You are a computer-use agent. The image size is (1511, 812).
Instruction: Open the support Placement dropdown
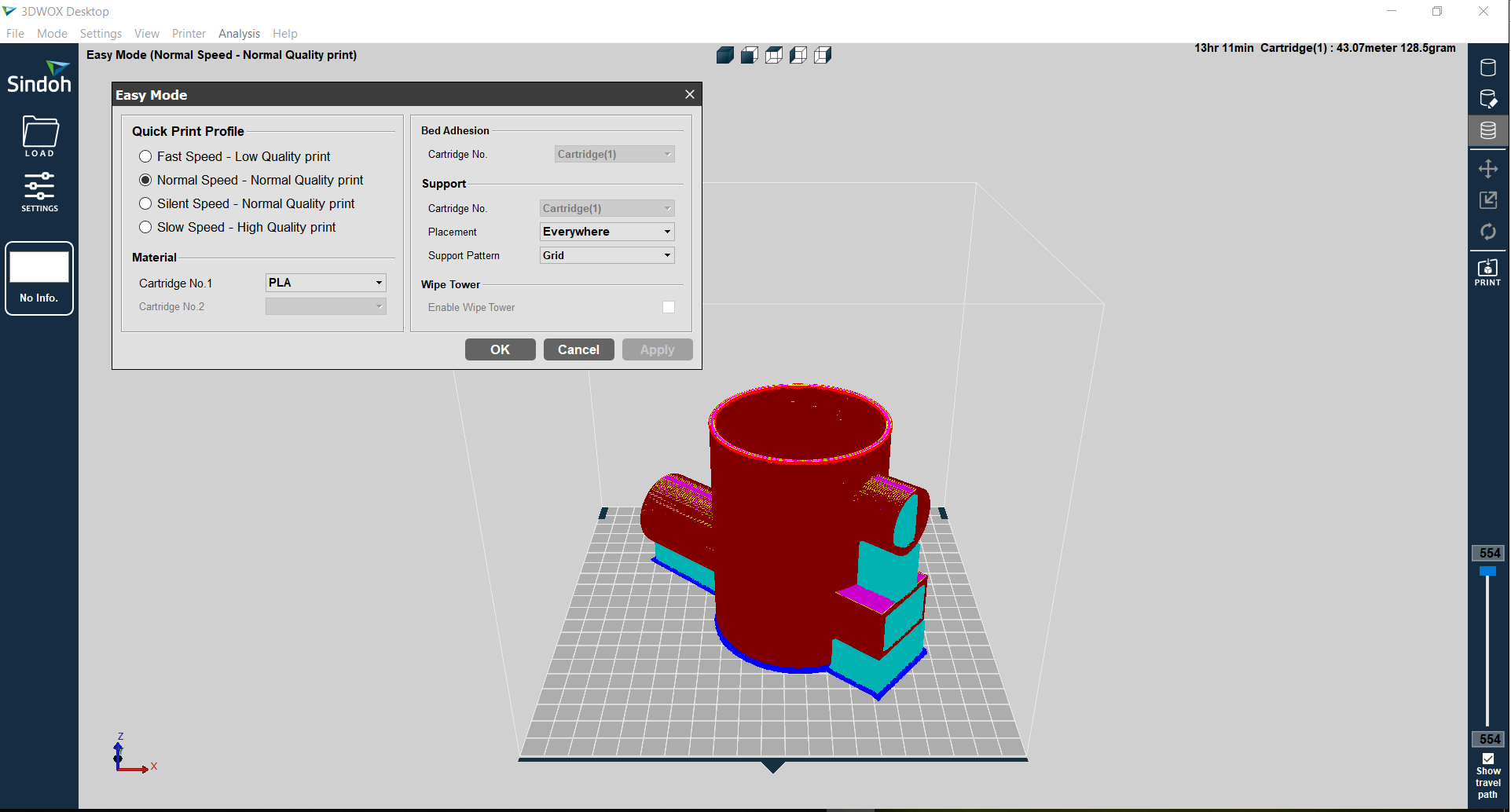[x=607, y=232]
